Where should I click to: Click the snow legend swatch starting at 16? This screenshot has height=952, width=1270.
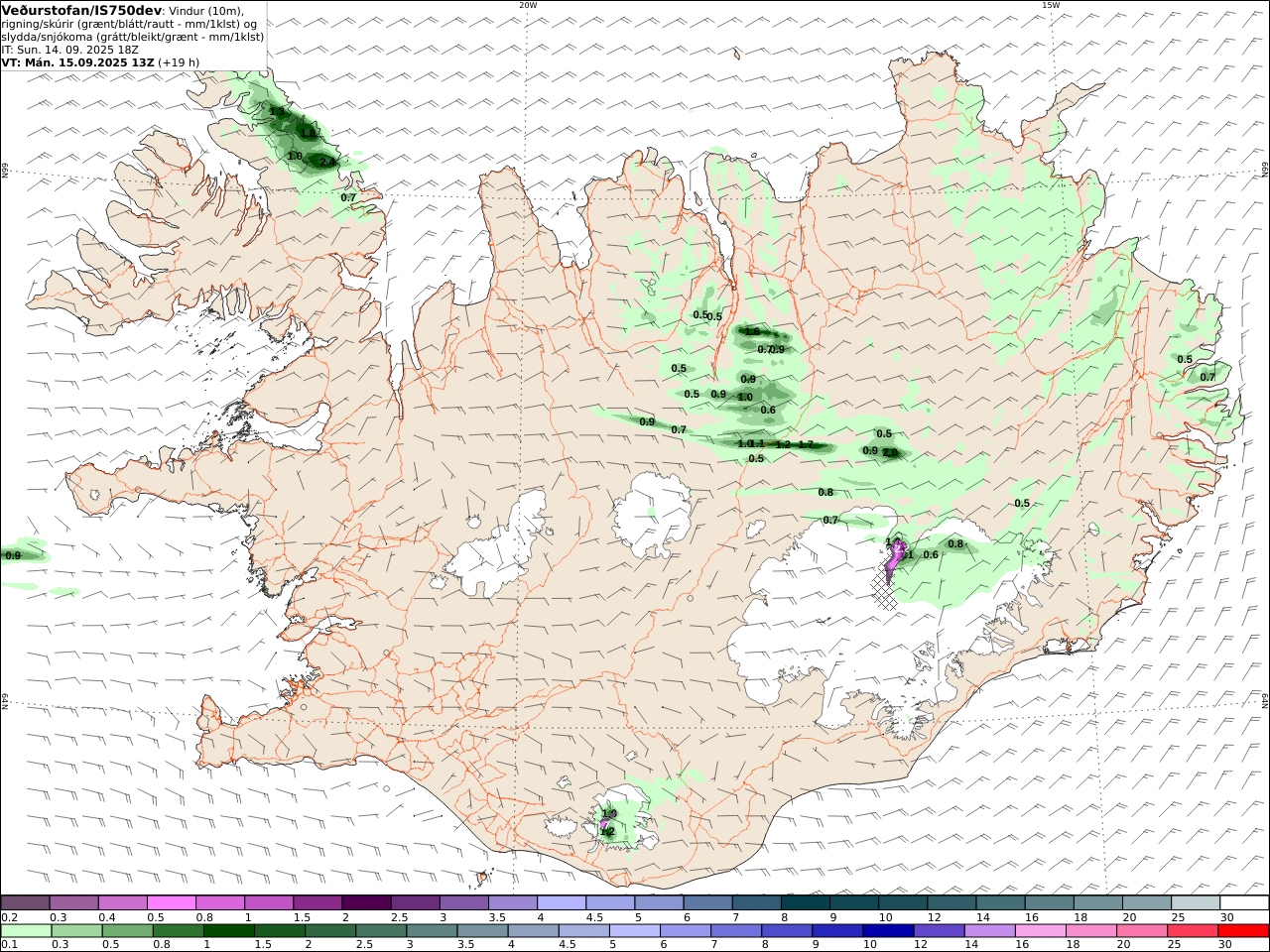1050,902
